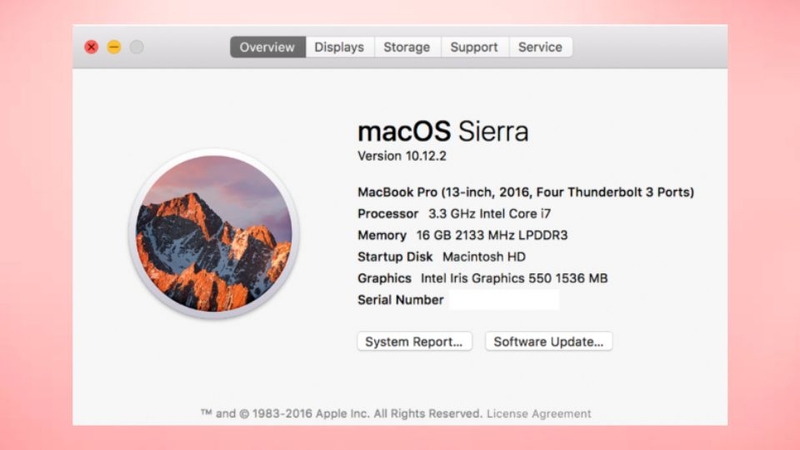Open the License Agreement link
The height and width of the screenshot is (450, 800).
[539, 414]
